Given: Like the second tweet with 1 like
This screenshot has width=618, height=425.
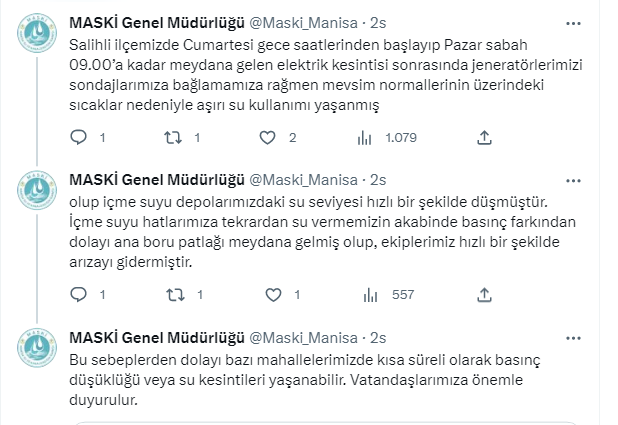Looking at the screenshot, I should [x=273, y=295].
